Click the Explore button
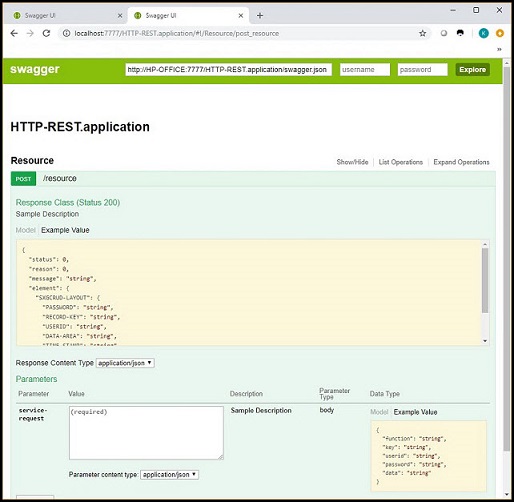The image size is (514, 502). [472, 70]
